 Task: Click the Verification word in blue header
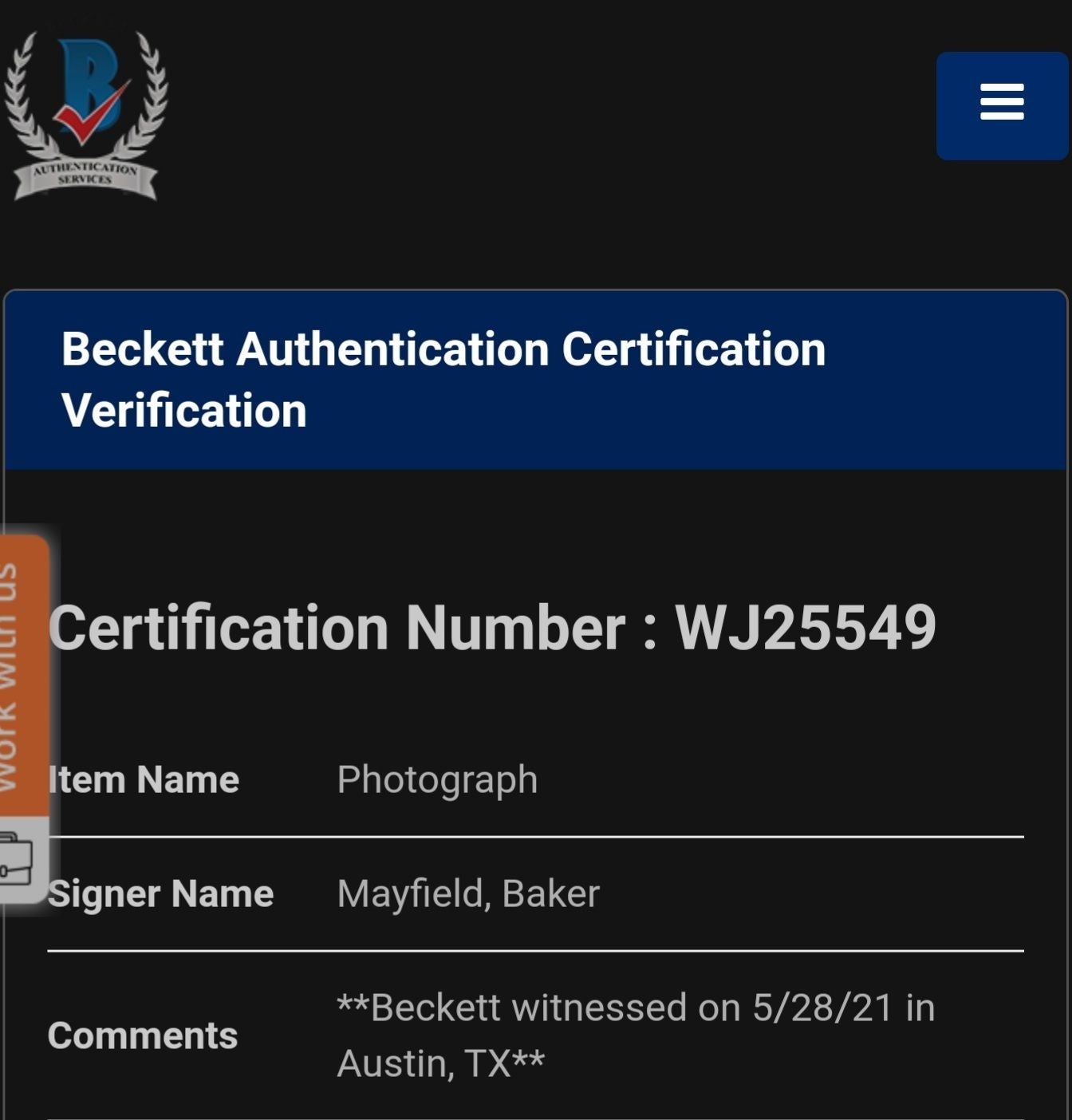click(184, 411)
